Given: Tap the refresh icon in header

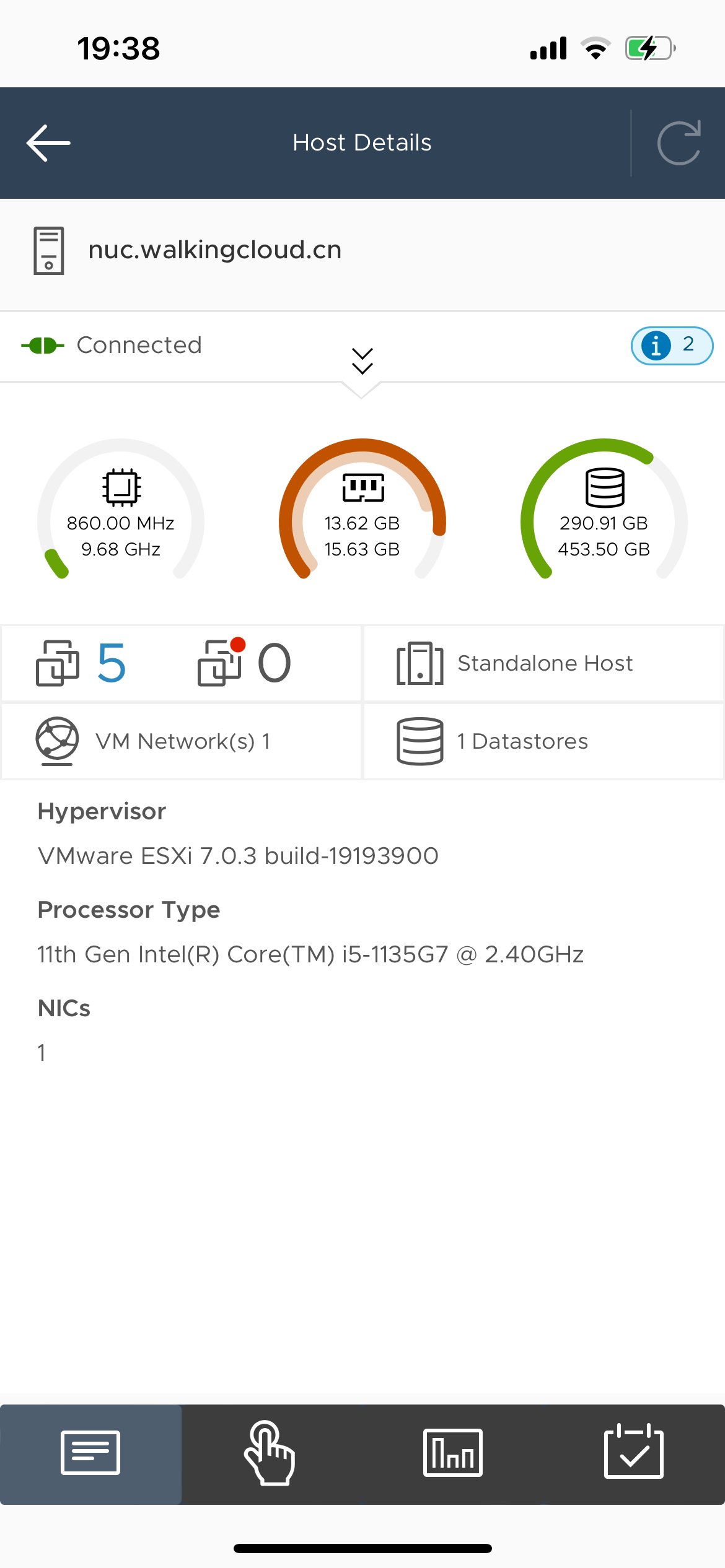Looking at the screenshot, I should click(x=679, y=143).
